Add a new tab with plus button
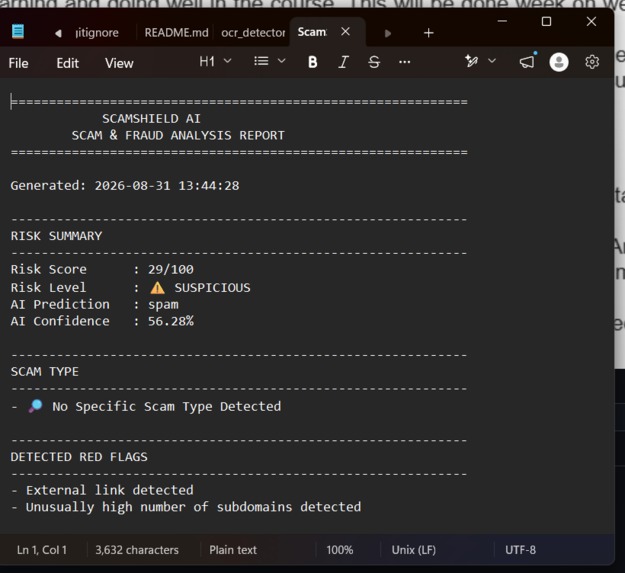Image resolution: width=625 pixels, height=573 pixels. pos(428,33)
